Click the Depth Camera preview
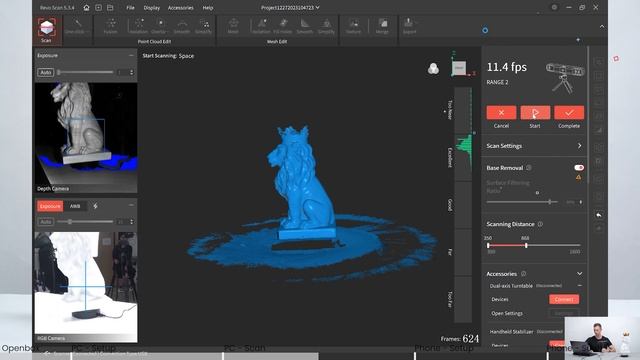 86,138
